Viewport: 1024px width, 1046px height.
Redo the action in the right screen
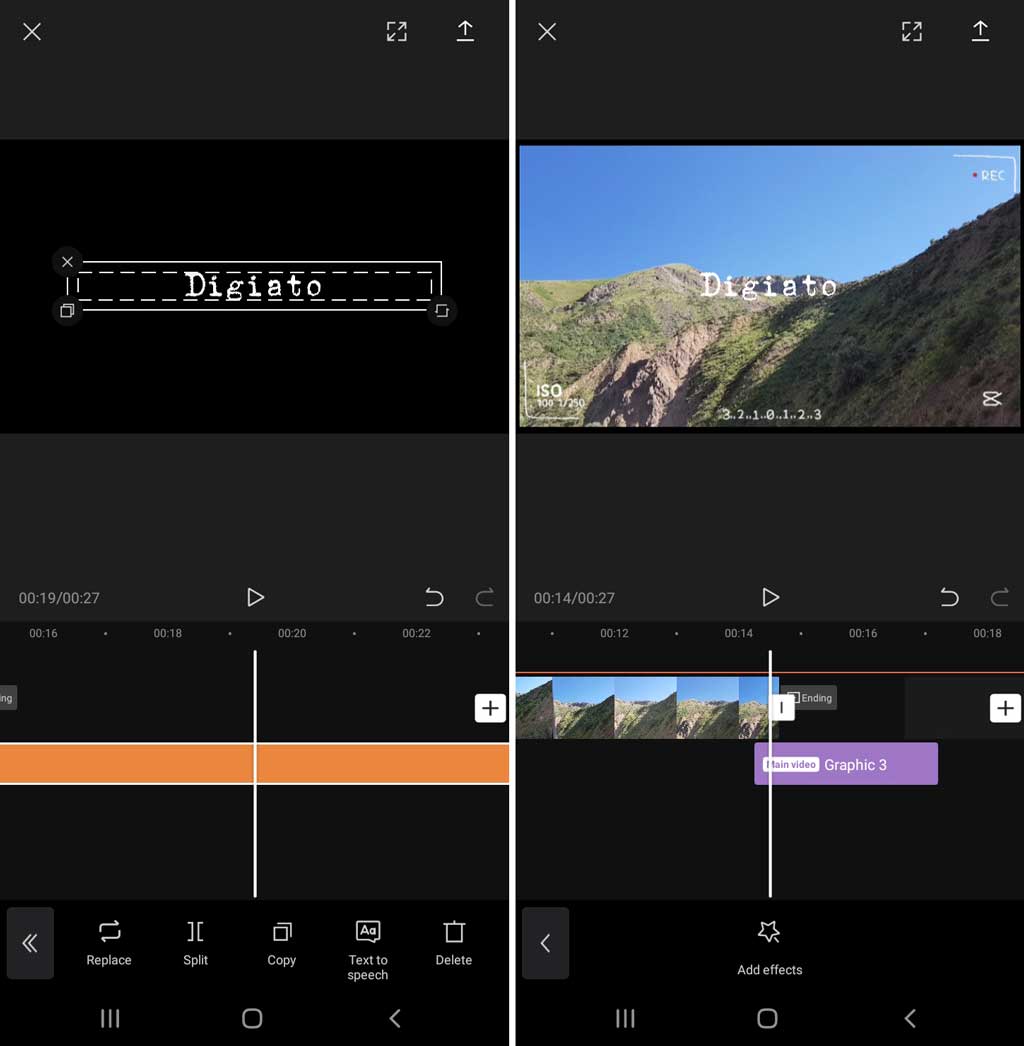[x=999, y=597]
